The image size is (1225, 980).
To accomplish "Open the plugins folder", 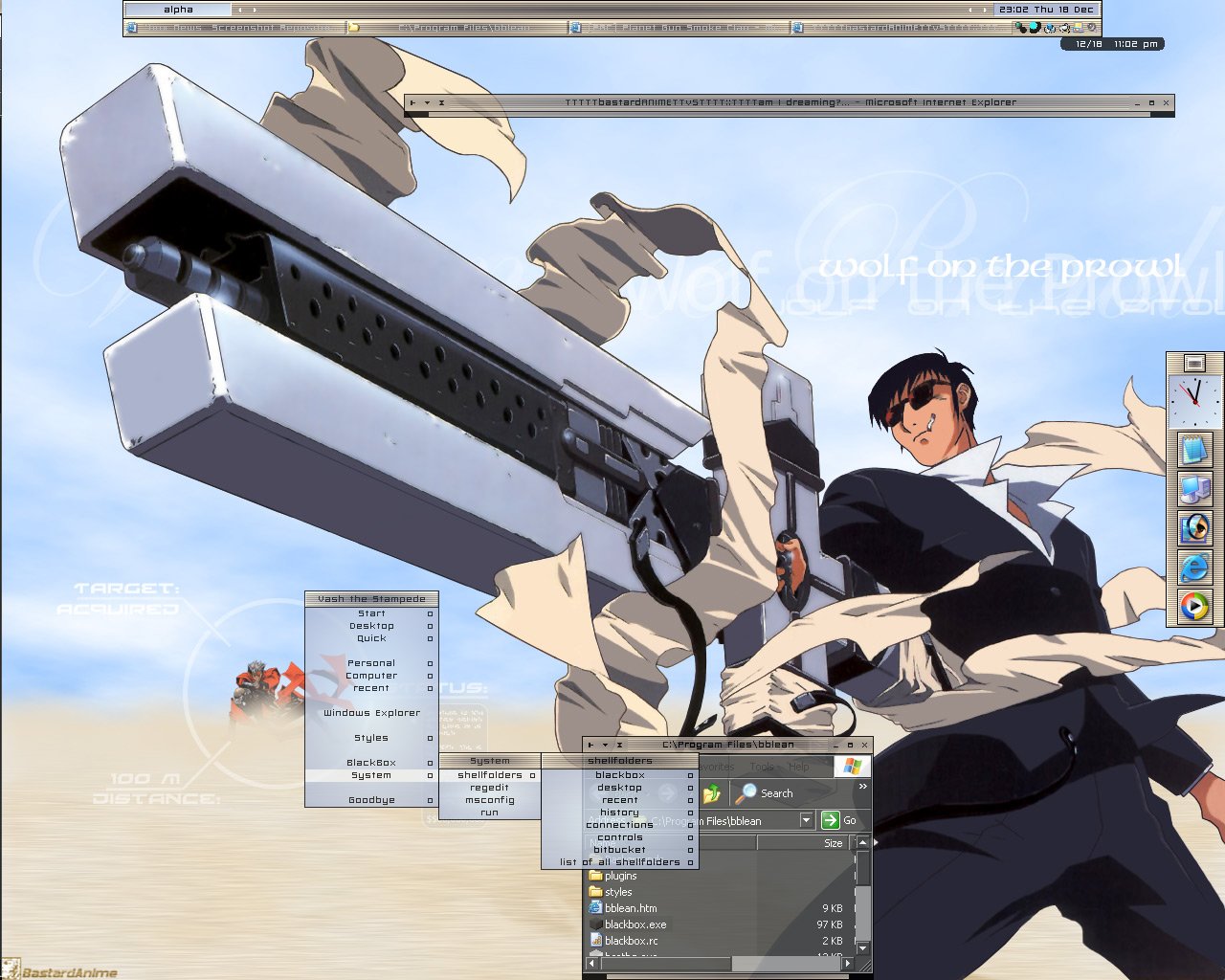I will point(612,876).
